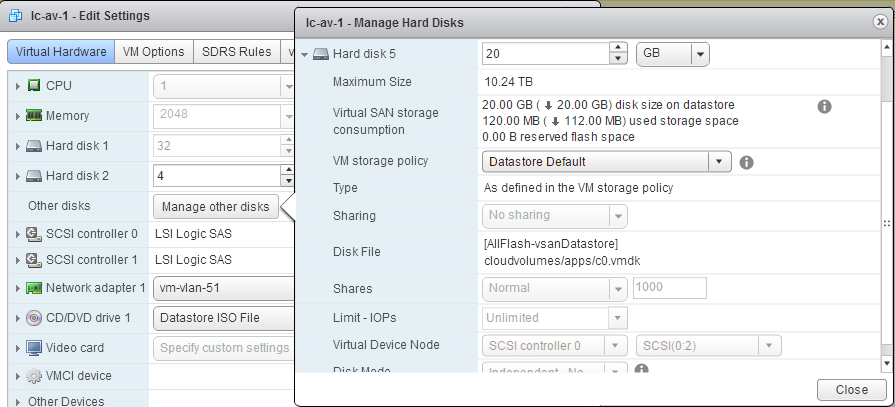Click the info icon beside Disk Mode
This screenshot has height=407, width=895.
pyautogui.click(x=639, y=370)
